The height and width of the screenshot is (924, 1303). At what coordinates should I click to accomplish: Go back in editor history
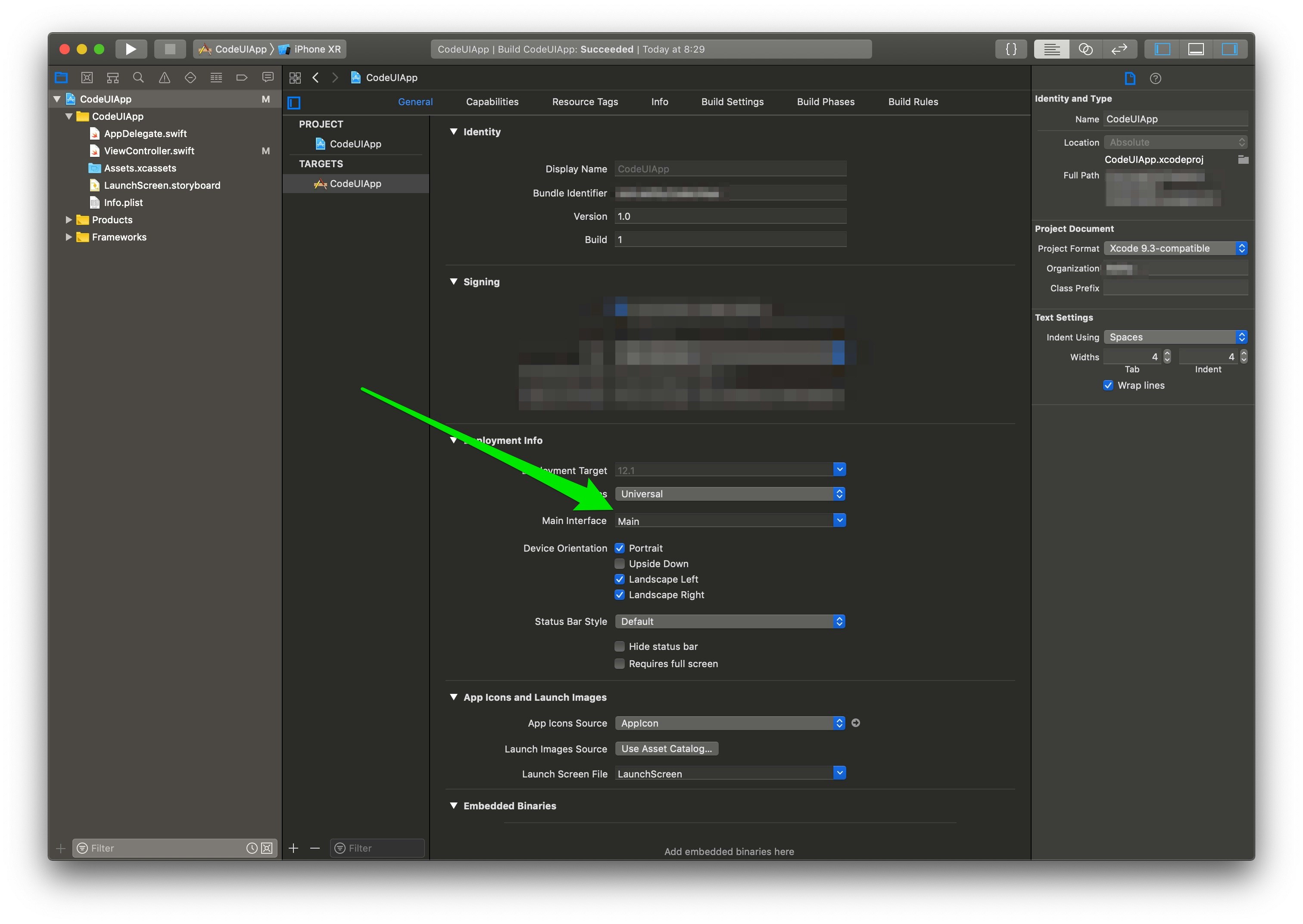tap(316, 78)
